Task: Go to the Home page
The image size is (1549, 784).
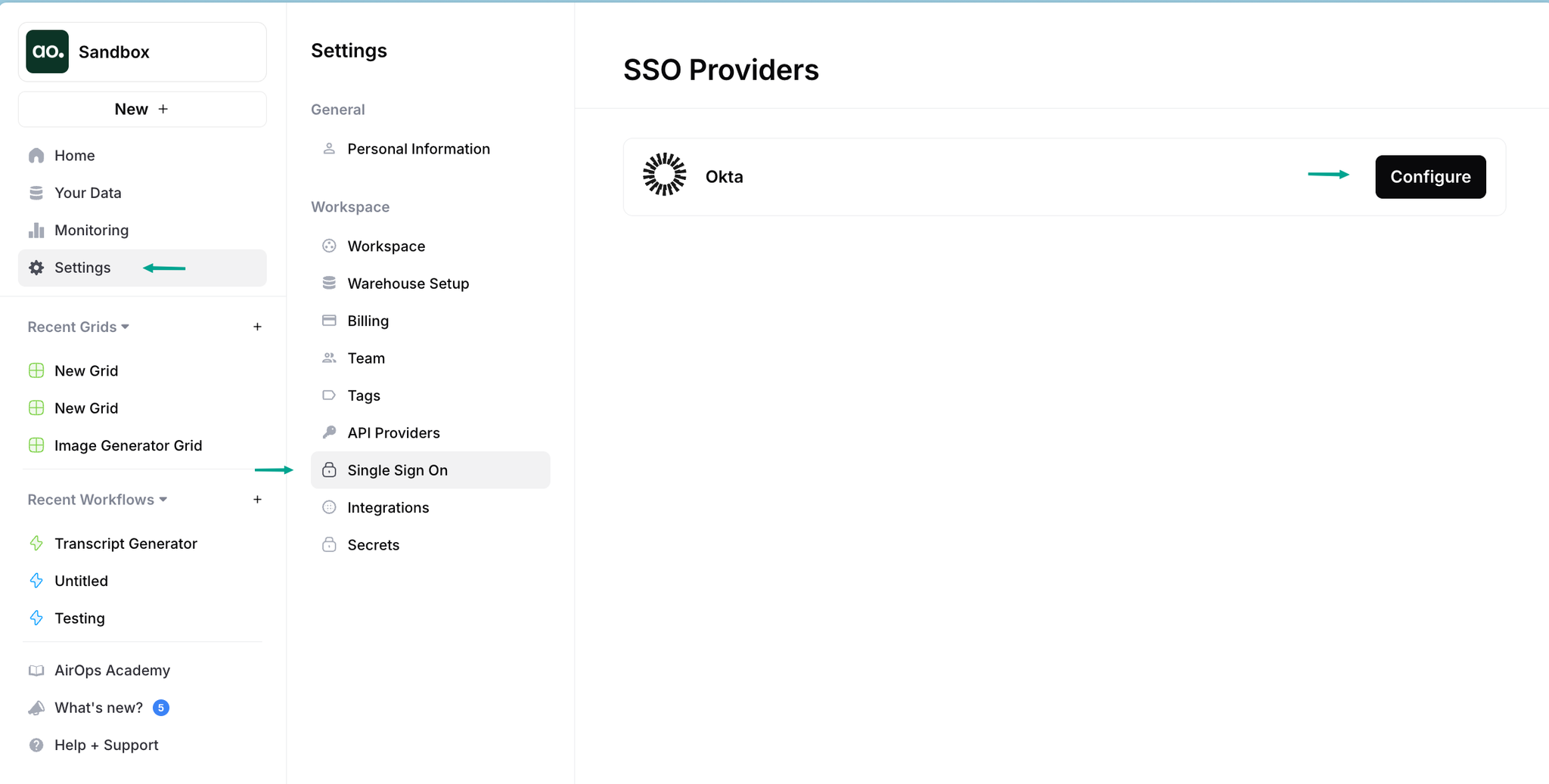Action: tap(142, 156)
